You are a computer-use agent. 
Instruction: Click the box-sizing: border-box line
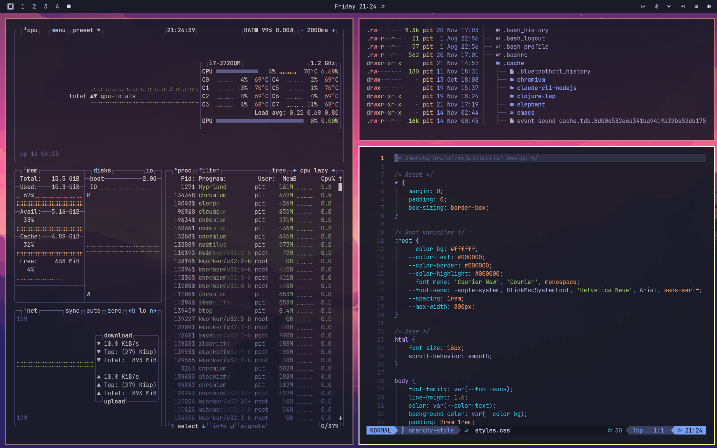coord(449,208)
